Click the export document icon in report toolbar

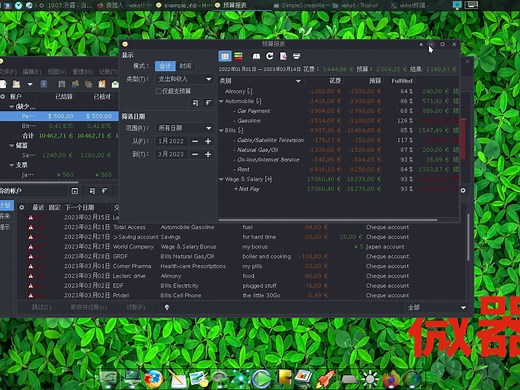click(283, 56)
